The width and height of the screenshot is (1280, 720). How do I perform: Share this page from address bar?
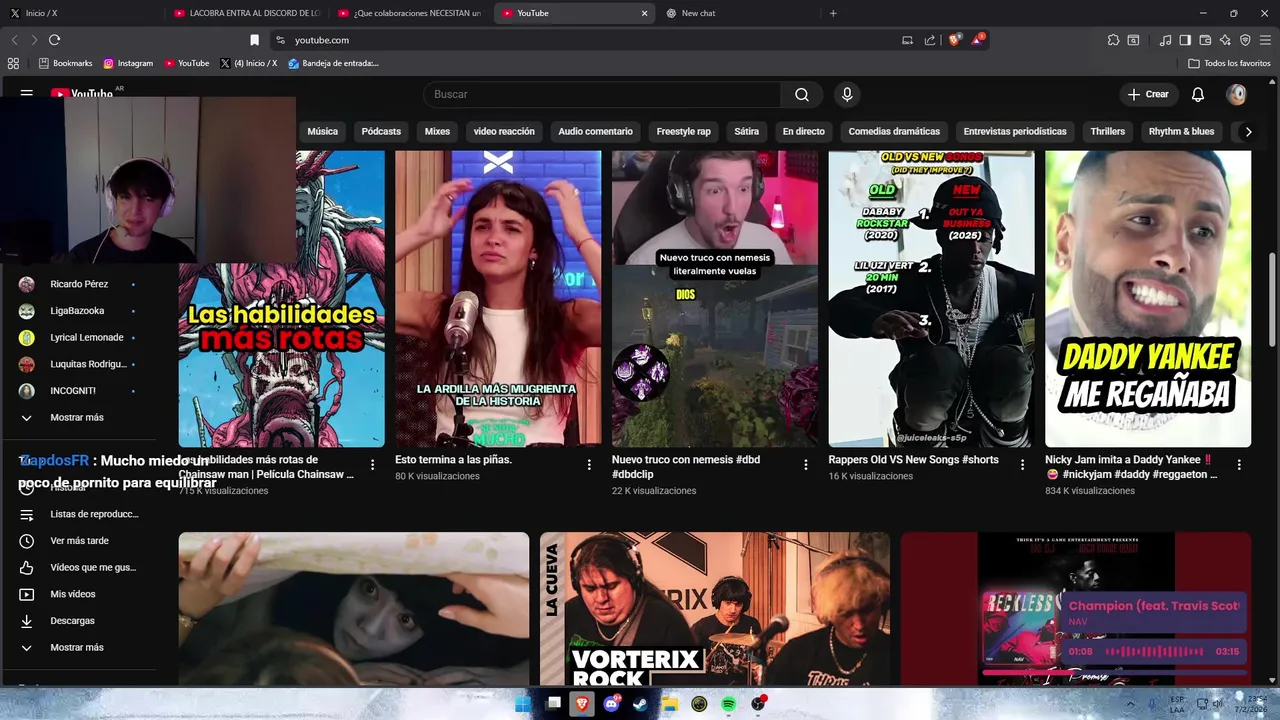930,40
